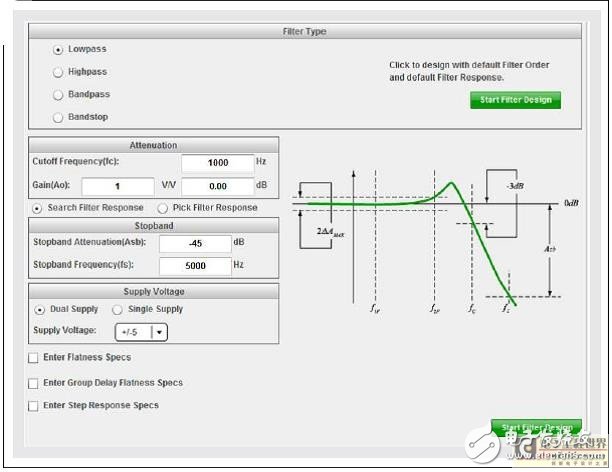Enable Enter Group Delay Flatness Specs
Screen dimensions: 612x472
tap(33, 383)
